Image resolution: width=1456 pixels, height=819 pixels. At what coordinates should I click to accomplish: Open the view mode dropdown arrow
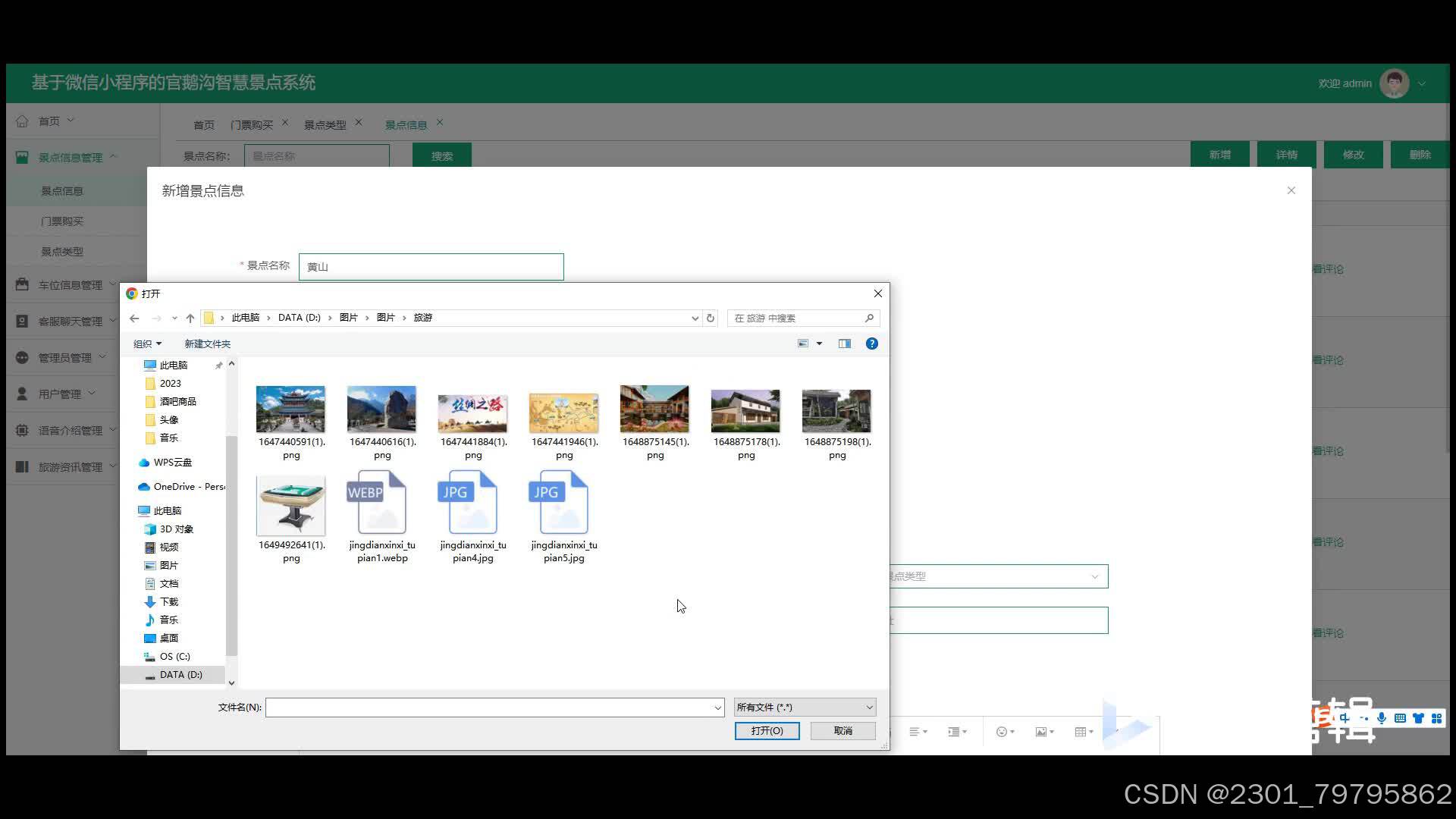pos(819,344)
